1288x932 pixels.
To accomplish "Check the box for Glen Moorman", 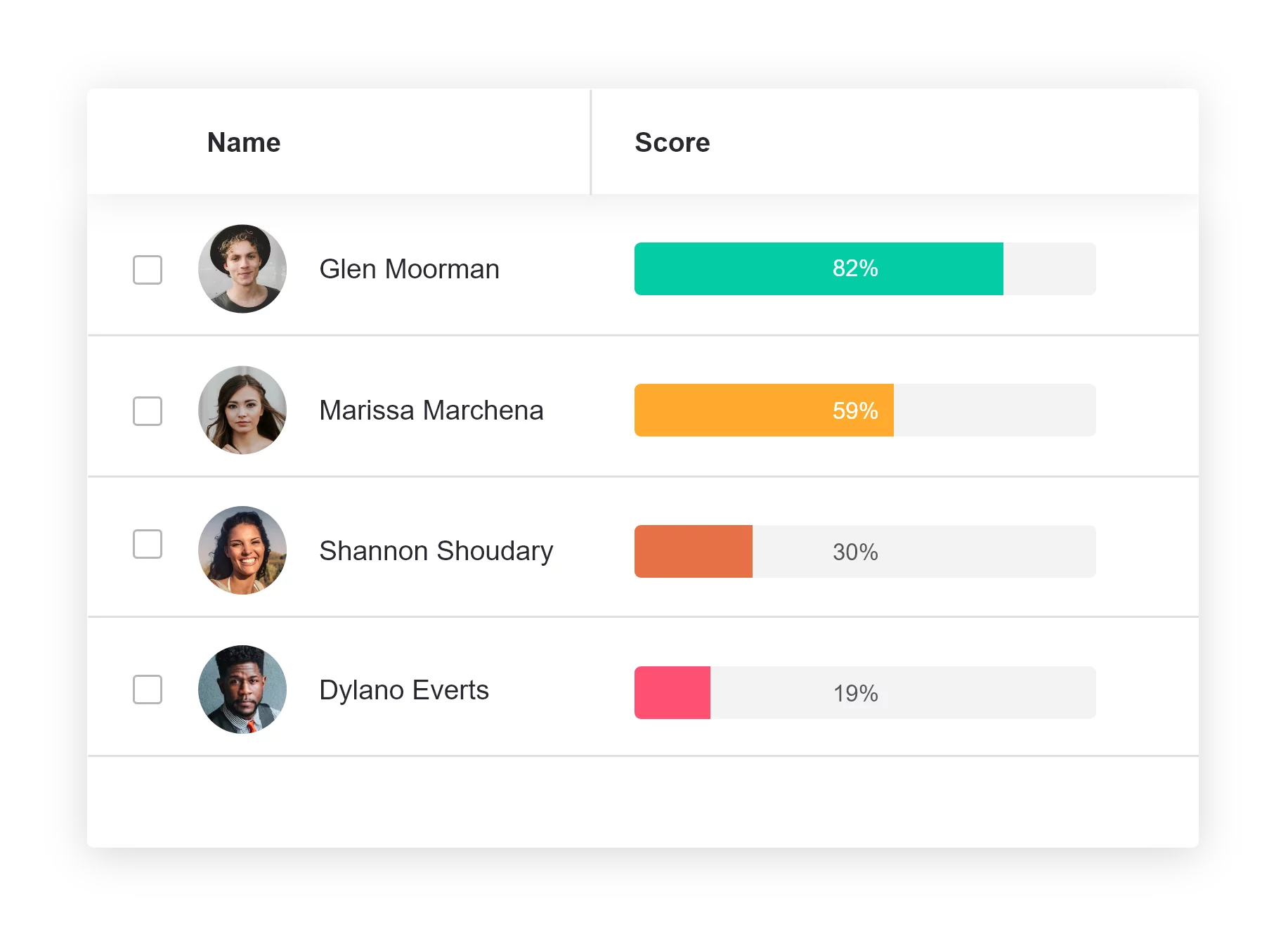I will click(x=148, y=270).
